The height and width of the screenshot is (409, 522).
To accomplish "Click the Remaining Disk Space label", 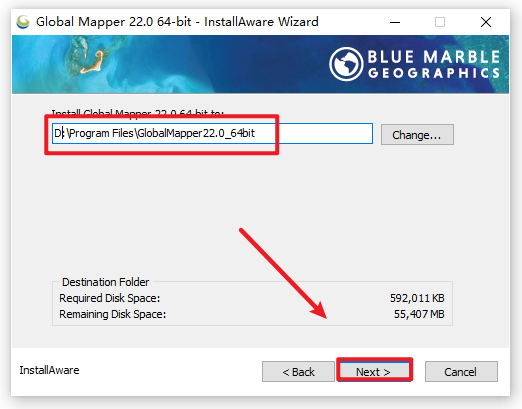I will 112,314.
